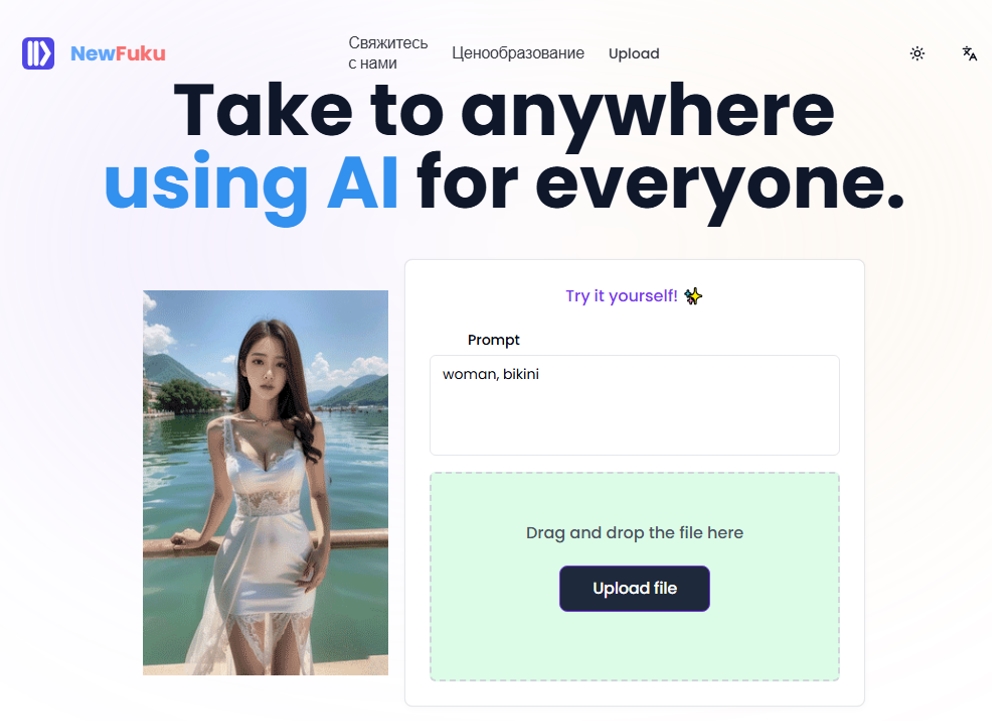
Task: Open the Свяжитесь с нами menu item
Action: (x=388, y=53)
